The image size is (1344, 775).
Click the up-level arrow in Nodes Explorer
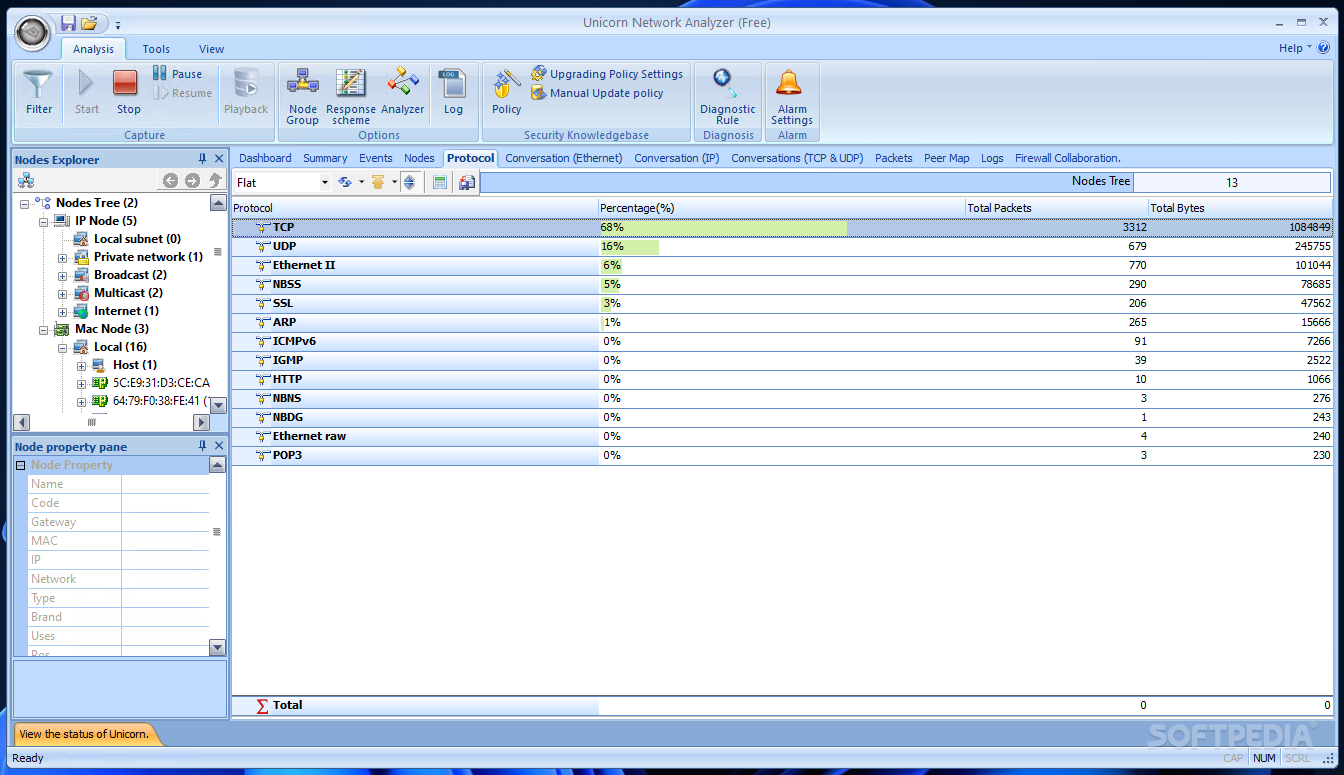[x=214, y=181]
